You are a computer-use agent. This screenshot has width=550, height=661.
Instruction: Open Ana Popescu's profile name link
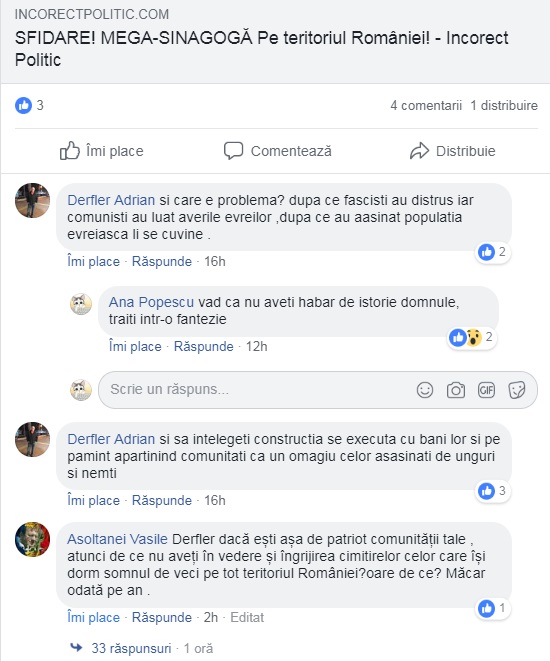pos(151,302)
